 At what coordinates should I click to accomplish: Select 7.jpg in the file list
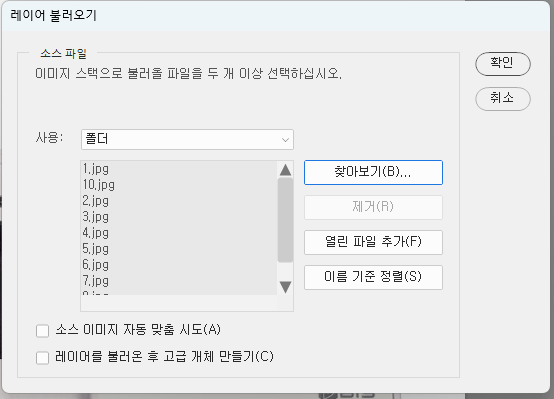pyautogui.click(x=179, y=281)
